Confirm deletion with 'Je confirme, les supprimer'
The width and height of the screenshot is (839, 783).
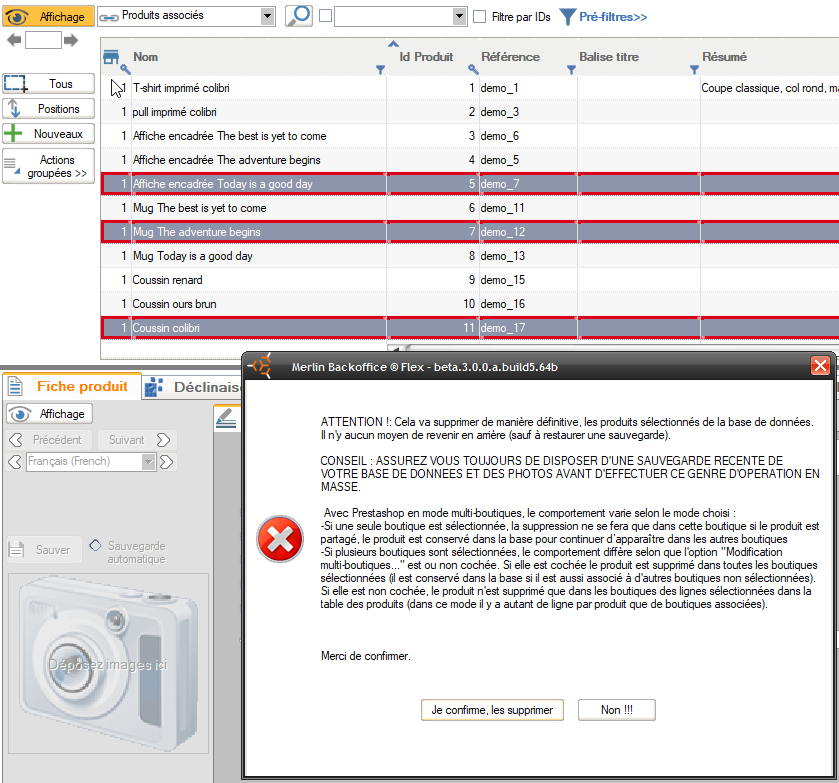click(492, 709)
